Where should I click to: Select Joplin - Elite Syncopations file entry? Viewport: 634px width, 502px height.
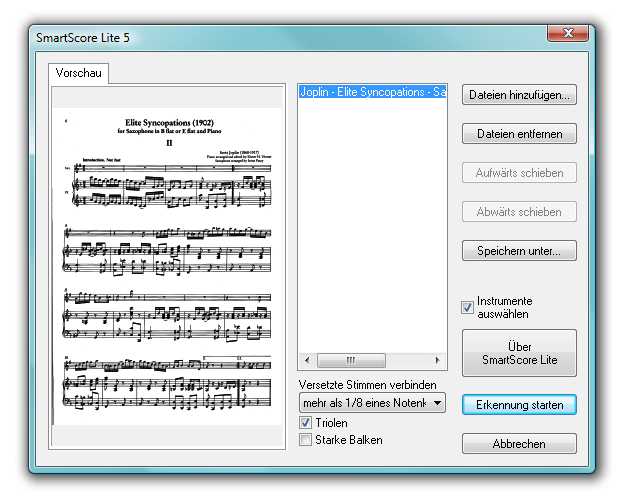372,92
